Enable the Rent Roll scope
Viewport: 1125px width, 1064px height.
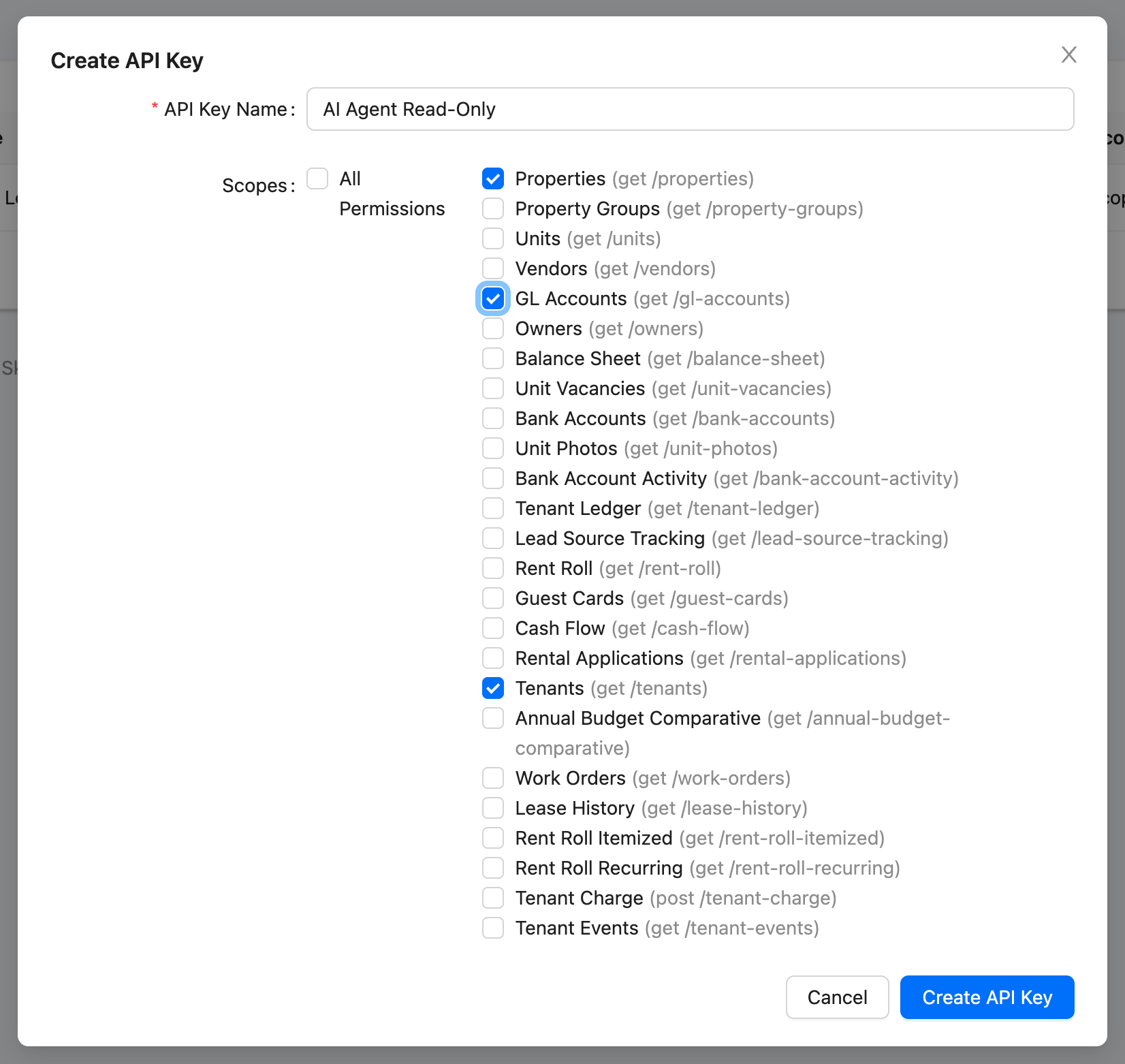coord(493,568)
